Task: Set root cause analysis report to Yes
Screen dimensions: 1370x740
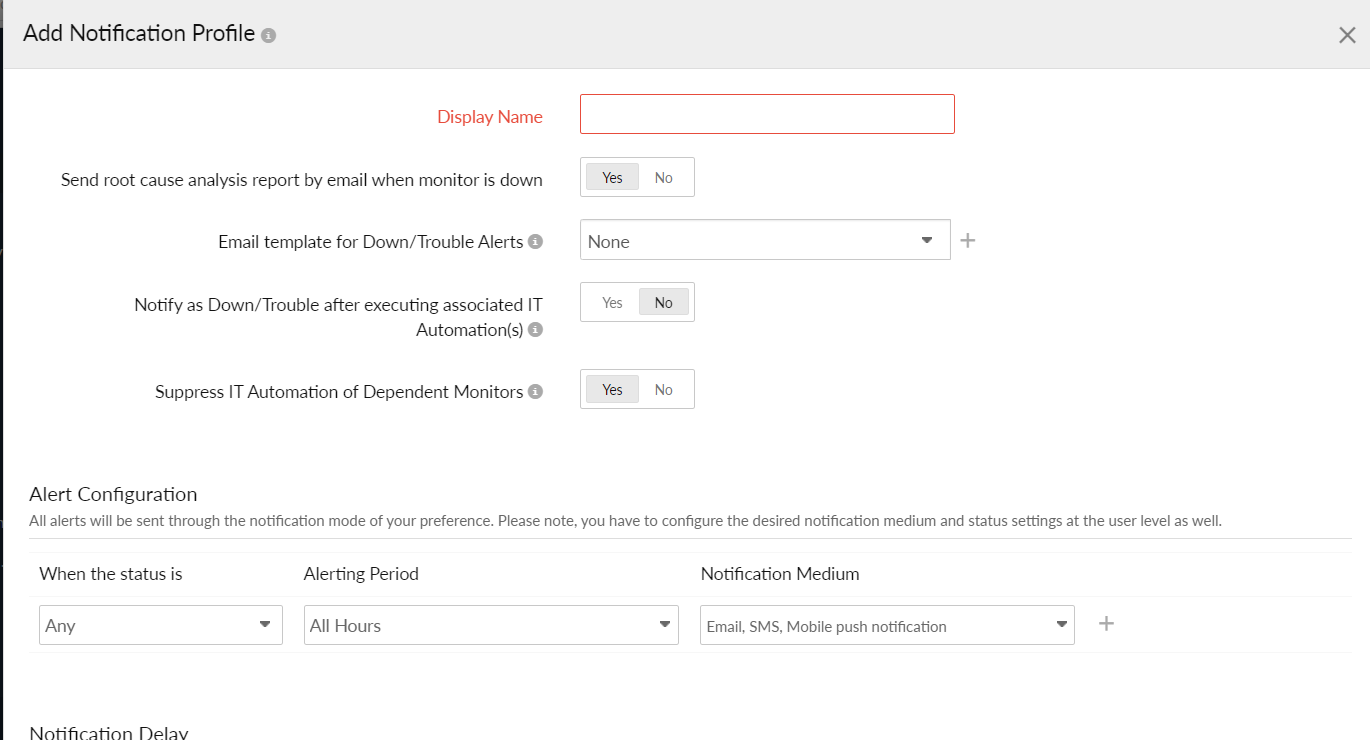Action: coord(612,178)
